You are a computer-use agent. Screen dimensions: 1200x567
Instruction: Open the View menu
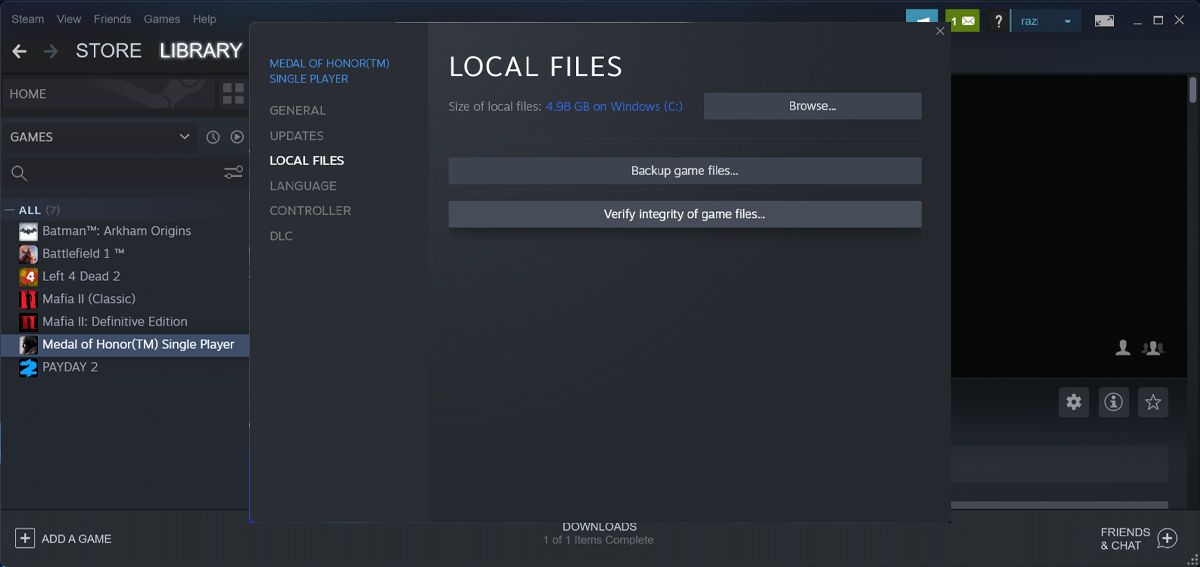69,19
